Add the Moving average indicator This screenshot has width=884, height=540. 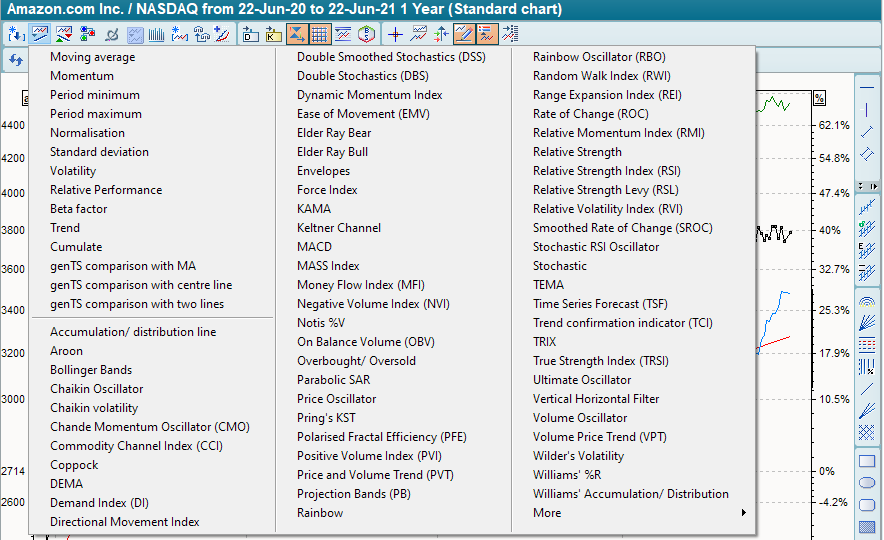click(92, 57)
